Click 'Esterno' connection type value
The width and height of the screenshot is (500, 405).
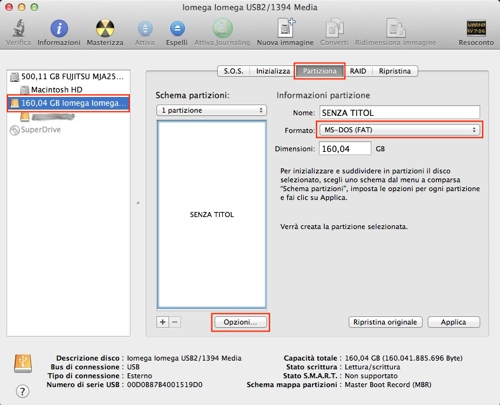[x=139, y=376]
